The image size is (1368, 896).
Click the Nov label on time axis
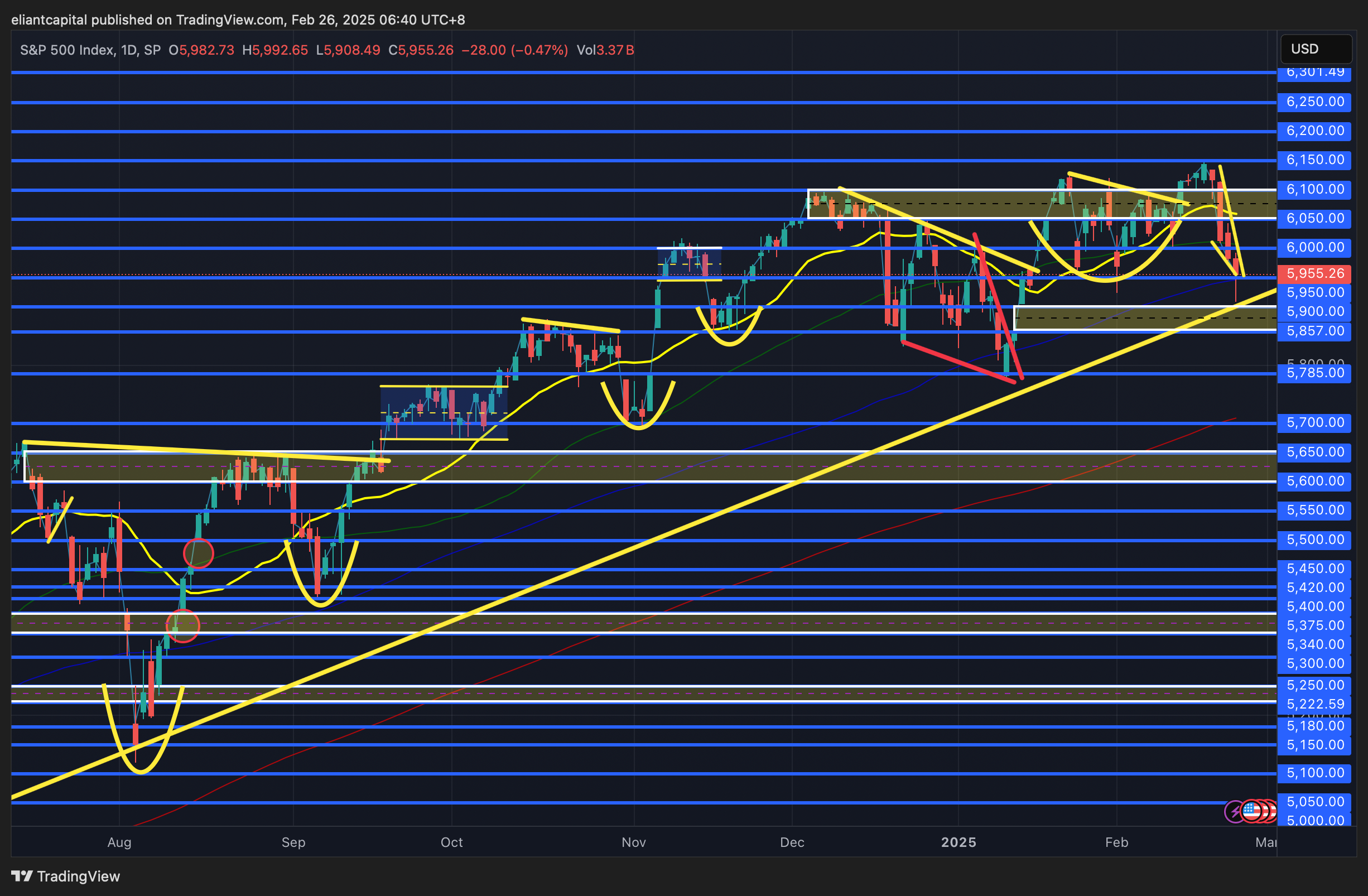633,842
